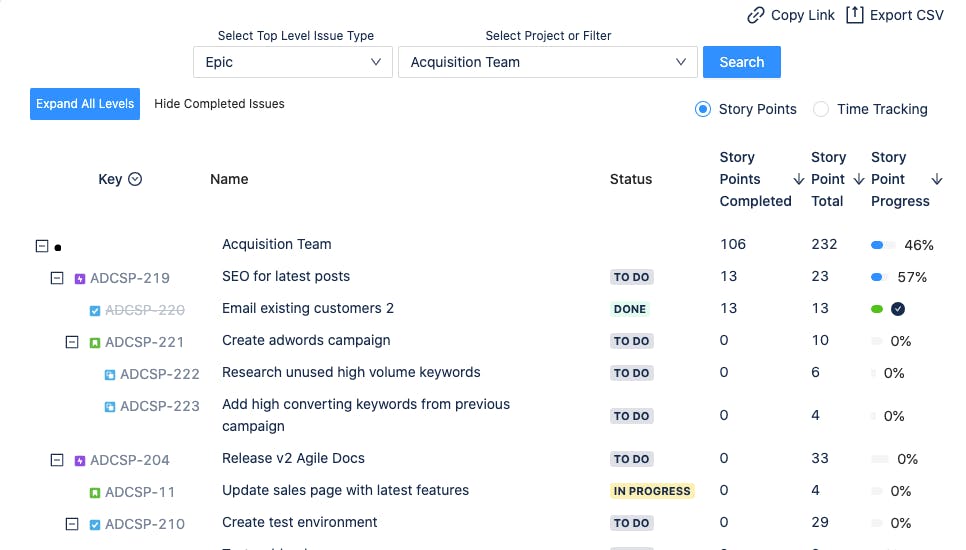The width and height of the screenshot is (966, 550).
Task: Click the sort arrow next to Story Point Progress
Action: pos(937,179)
